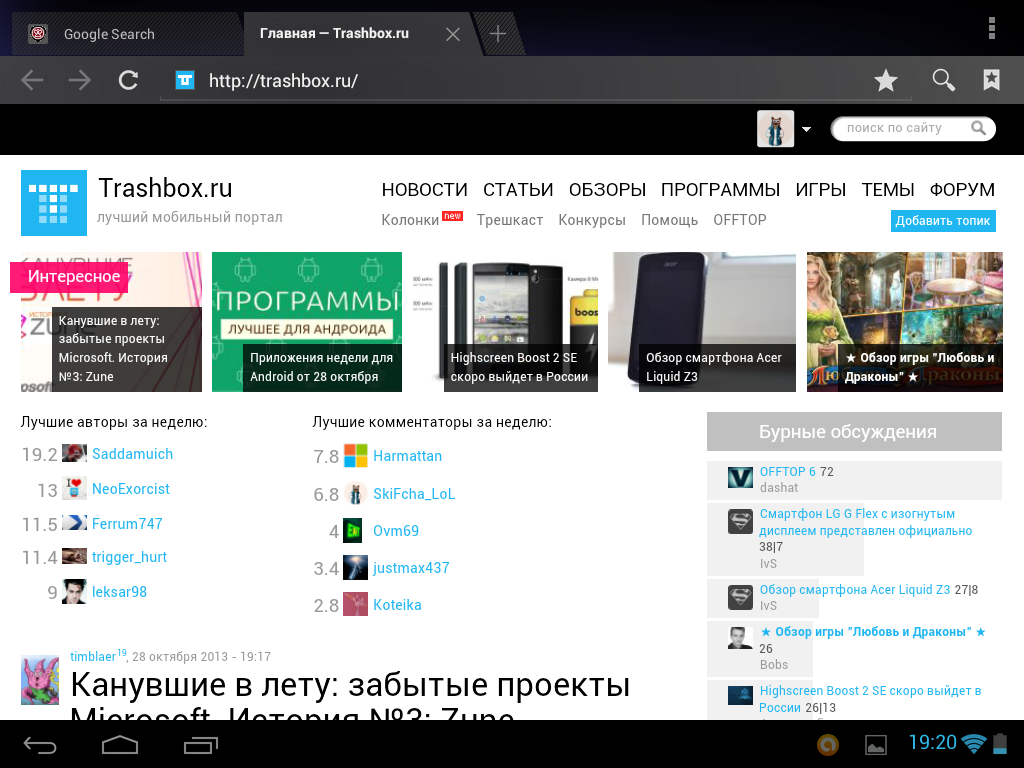Open the OFFTOP 6 discussion
Screen dimensions: 1024x768
tap(788, 472)
